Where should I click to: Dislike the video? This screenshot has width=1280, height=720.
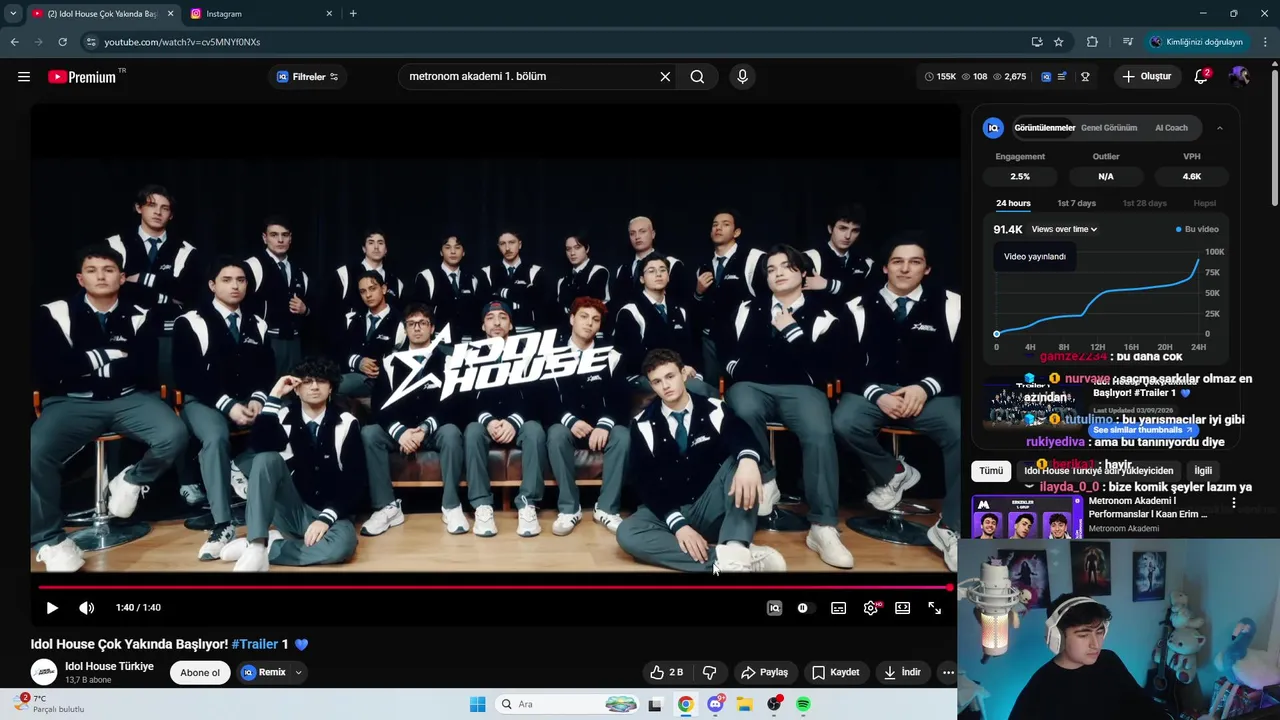[x=710, y=672]
